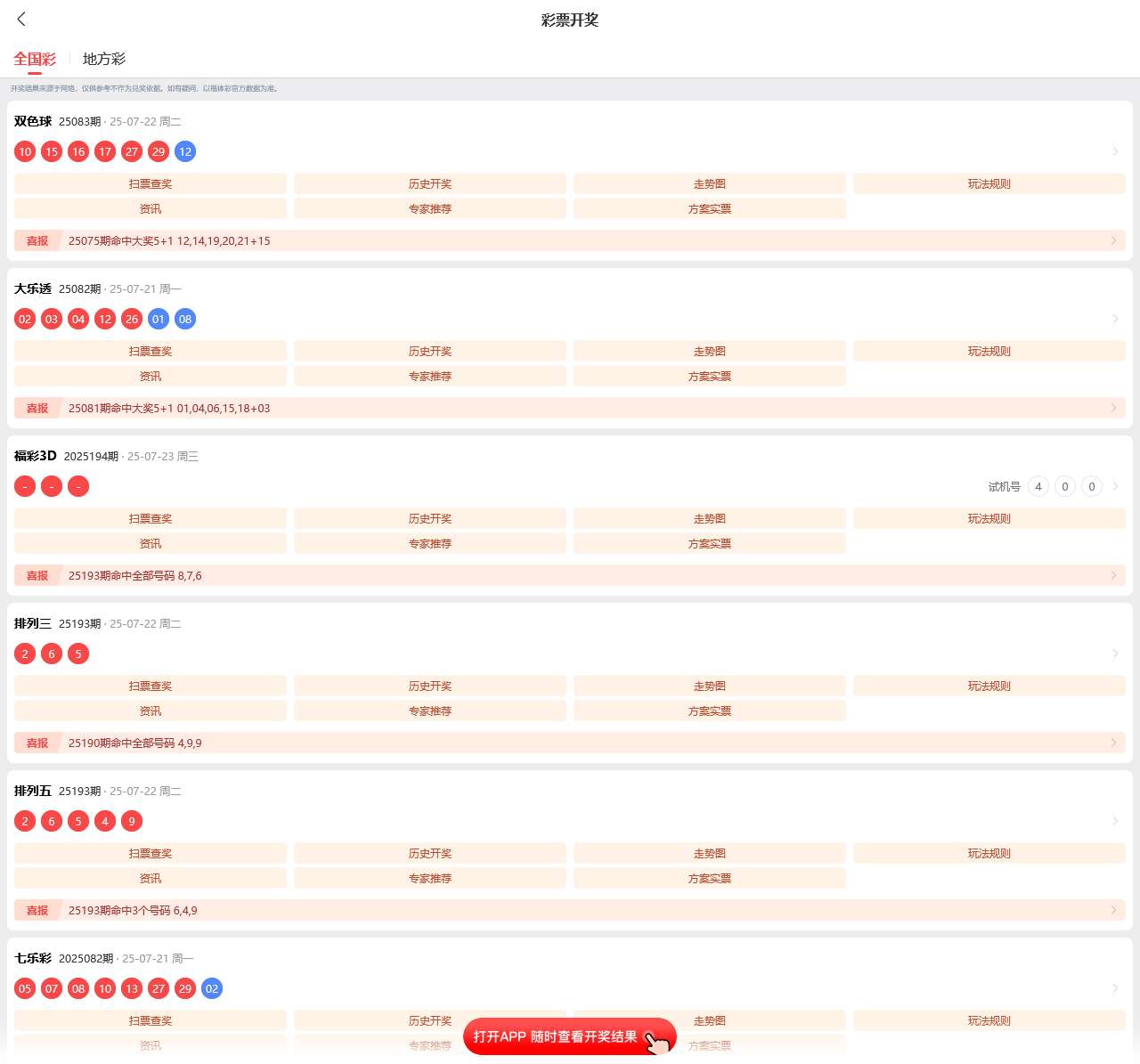Open 方案实票 for 大乐透
Viewport: 1140px width, 1064px height.
point(710,376)
